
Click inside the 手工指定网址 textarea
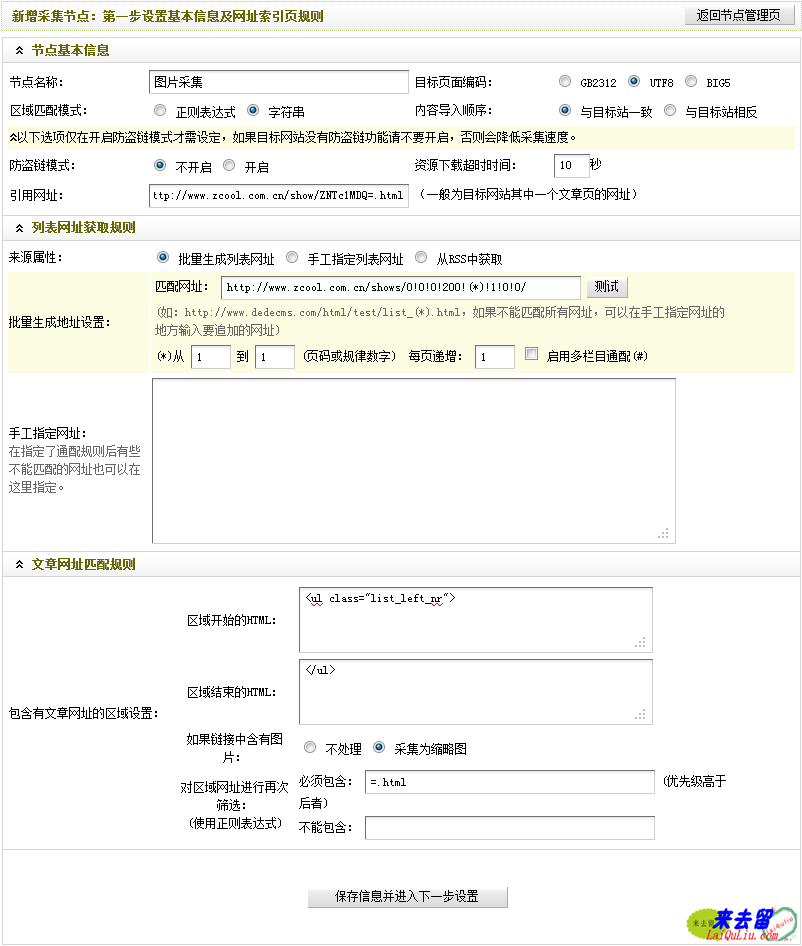pos(414,461)
